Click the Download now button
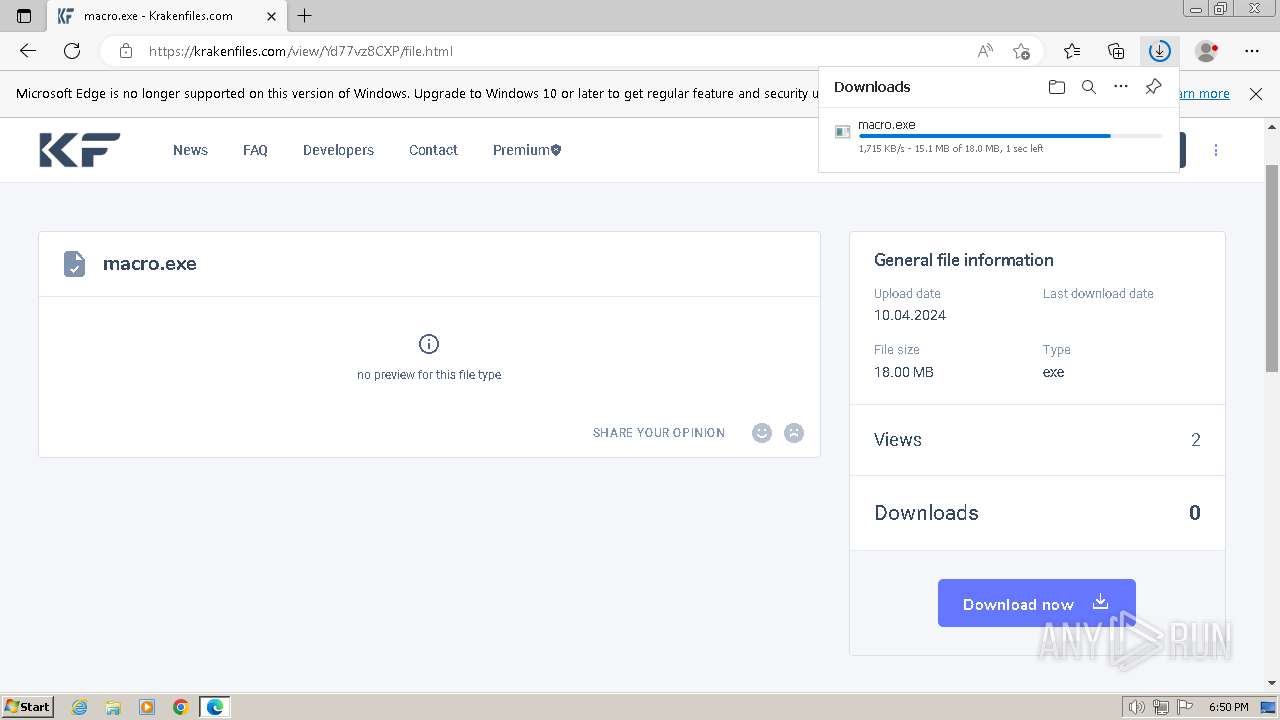 click(1037, 603)
